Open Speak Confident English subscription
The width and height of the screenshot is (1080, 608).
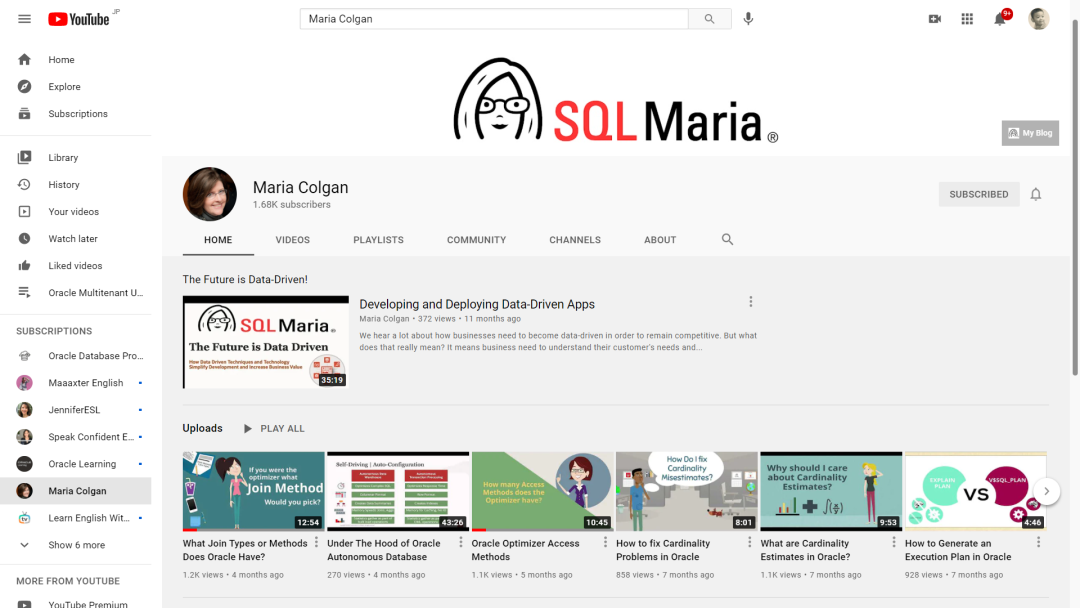click(x=76, y=437)
